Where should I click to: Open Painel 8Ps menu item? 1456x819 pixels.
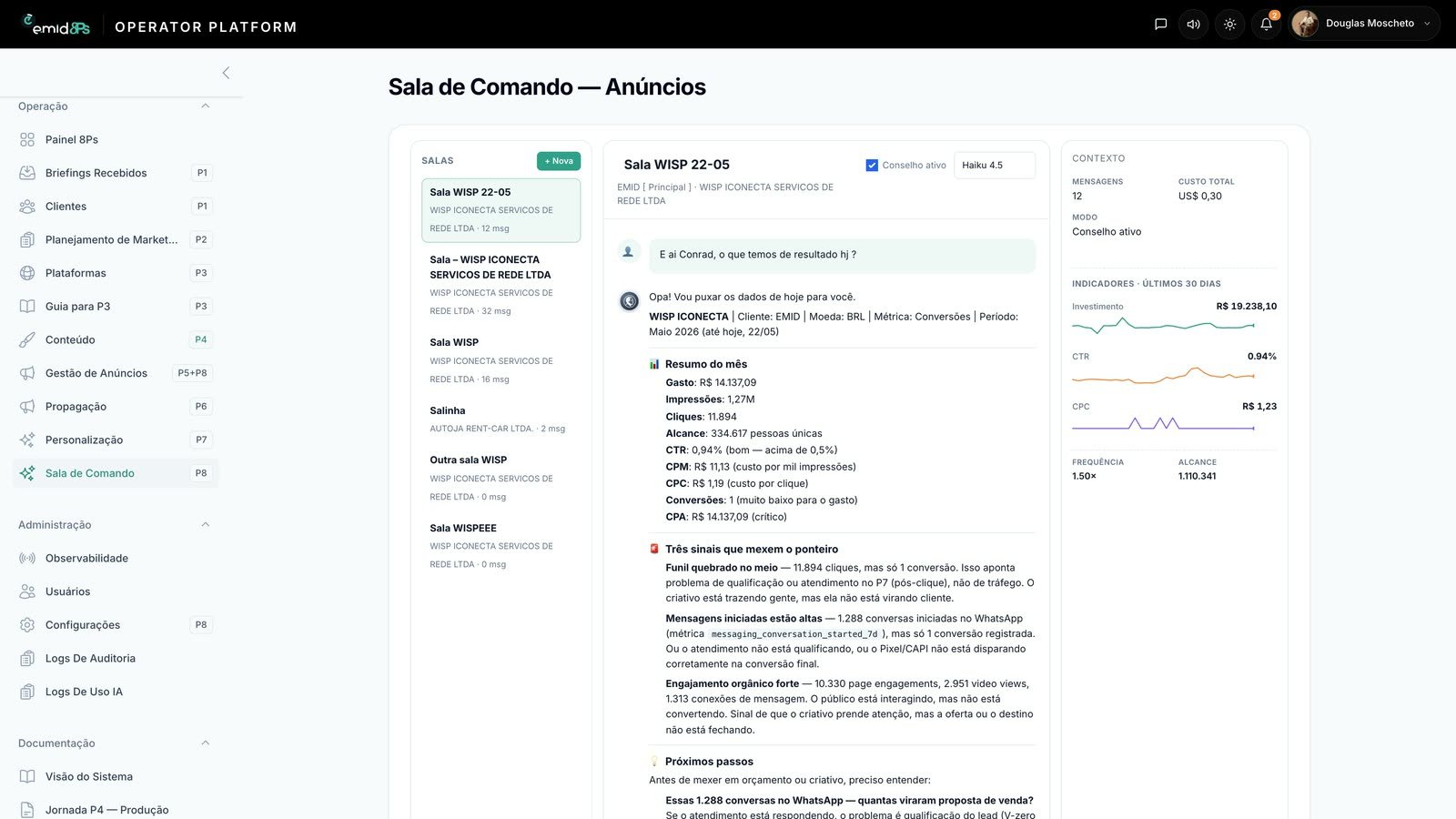pos(116,139)
